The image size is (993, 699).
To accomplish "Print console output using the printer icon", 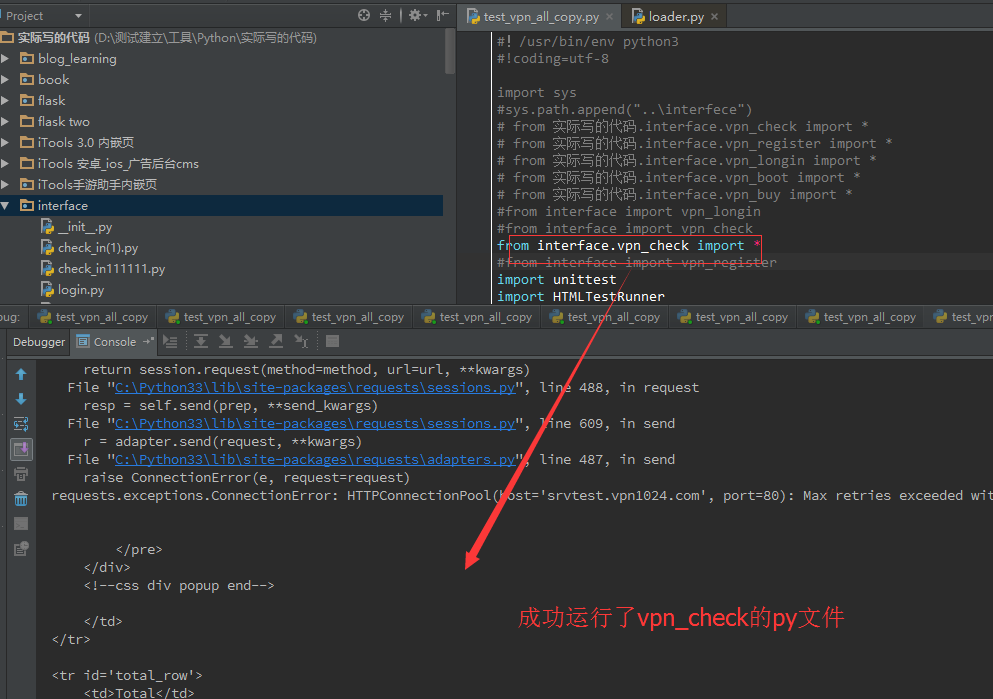I will (21, 473).
